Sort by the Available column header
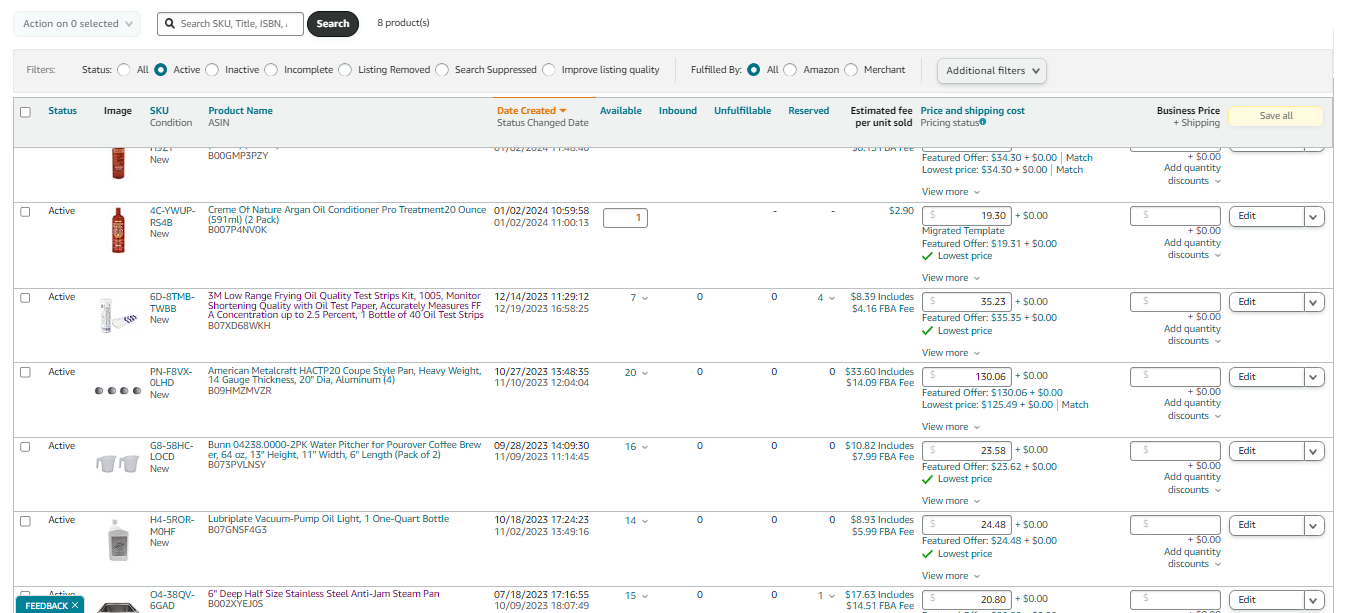 (x=621, y=111)
